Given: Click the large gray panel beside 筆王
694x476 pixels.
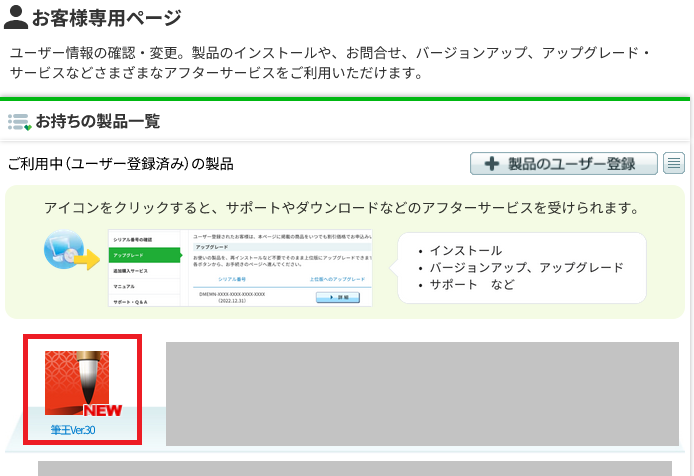Looking at the screenshot, I should 421,393.
